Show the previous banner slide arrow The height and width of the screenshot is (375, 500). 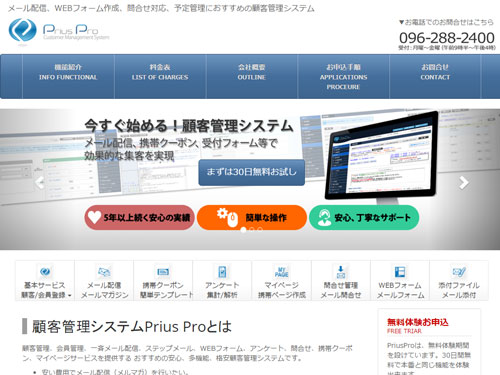coord(40,183)
